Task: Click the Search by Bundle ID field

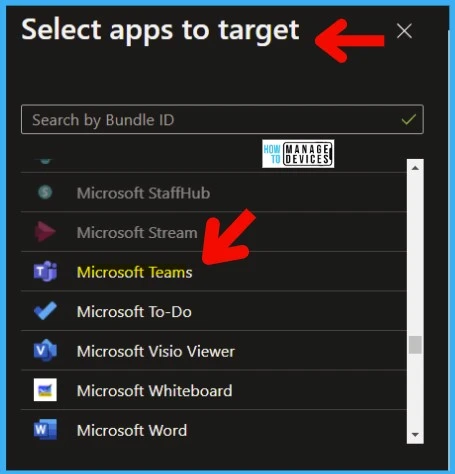Action: pyautogui.click(x=222, y=119)
